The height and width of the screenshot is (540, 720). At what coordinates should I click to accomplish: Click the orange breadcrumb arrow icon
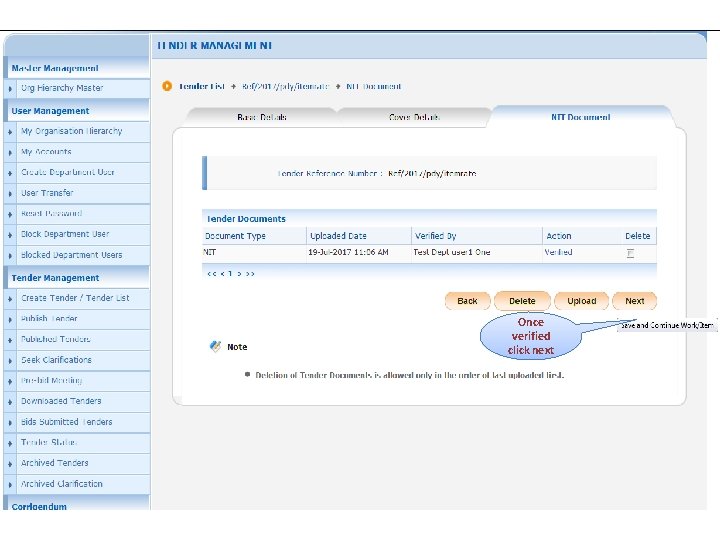click(167, 86)
